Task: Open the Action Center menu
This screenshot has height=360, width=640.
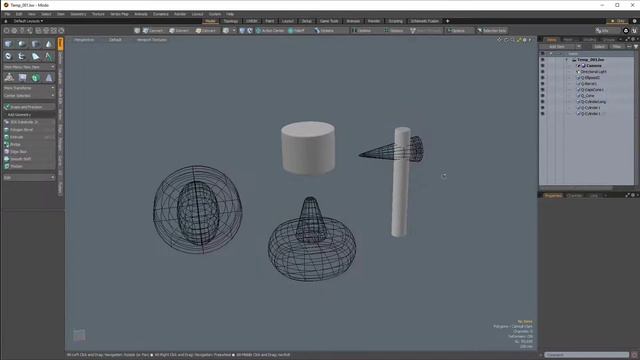Action: point(270,31)
